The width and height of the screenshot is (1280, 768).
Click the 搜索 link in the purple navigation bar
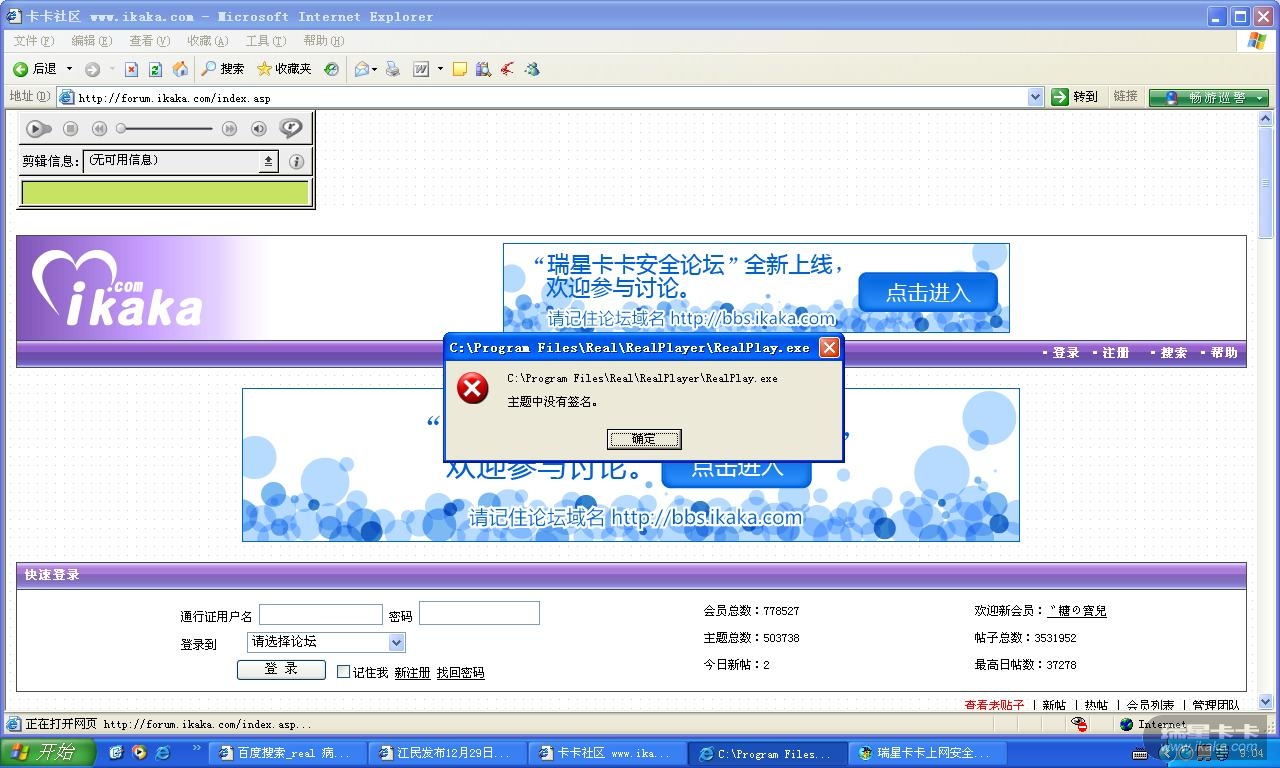1174,353
